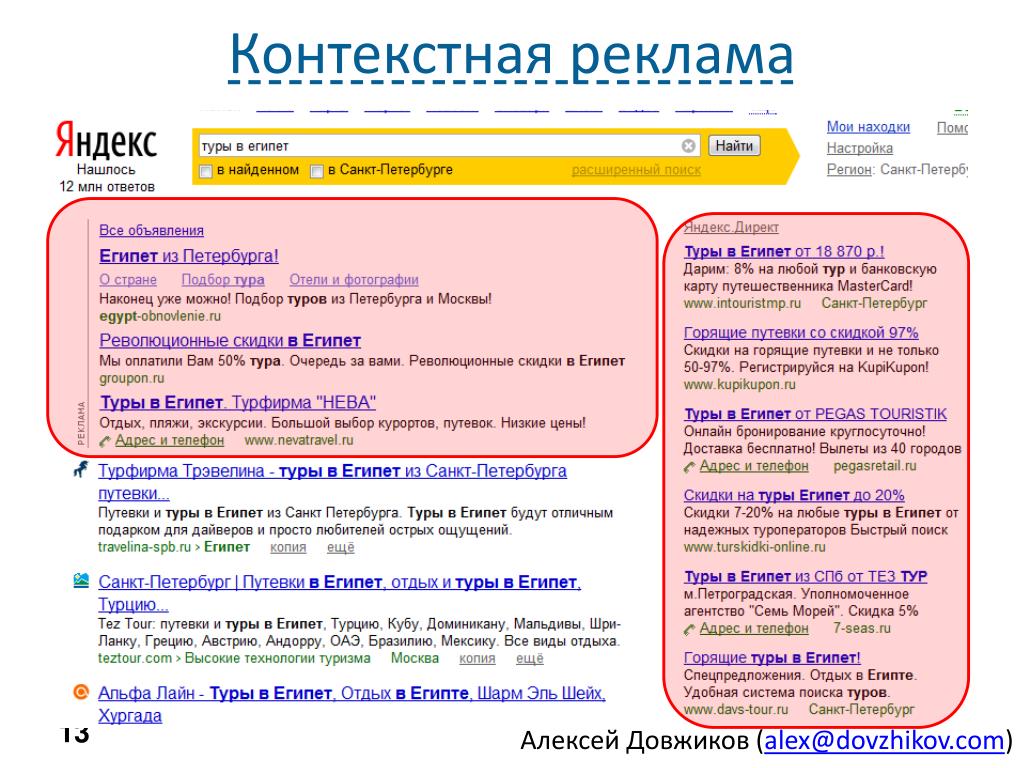Click the 'Контекстная реклама' slide title

[x=511, y=55]
